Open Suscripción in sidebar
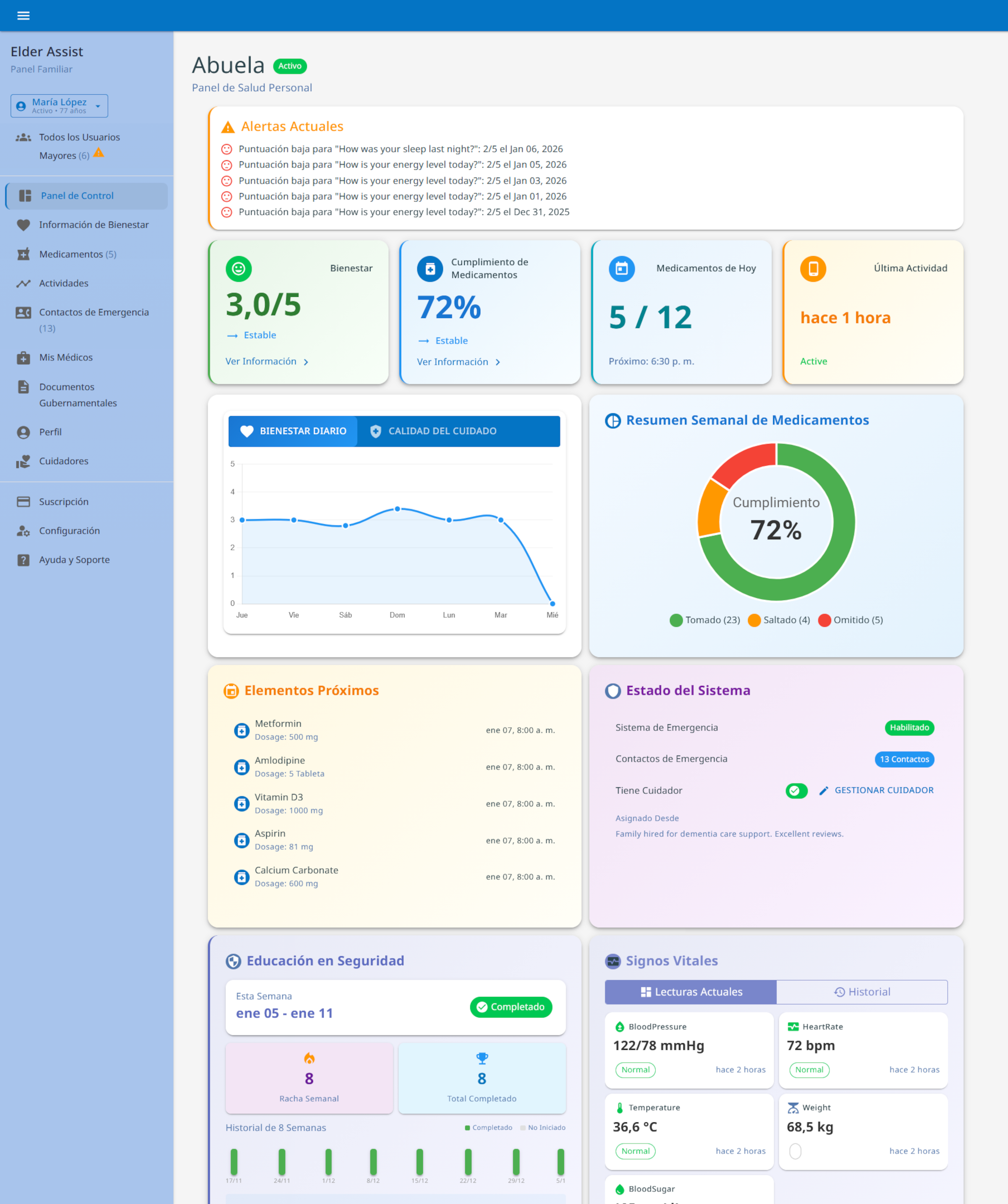This screenshot has width=1008, height=1204. point(87,502)
